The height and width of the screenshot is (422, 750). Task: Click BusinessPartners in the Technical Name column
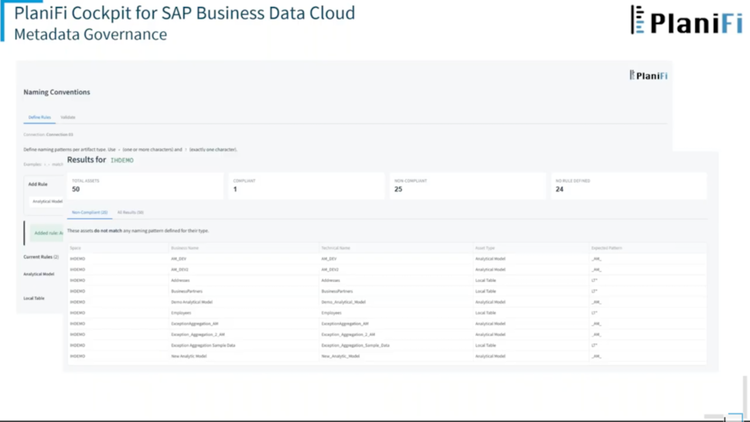point(337,291)
